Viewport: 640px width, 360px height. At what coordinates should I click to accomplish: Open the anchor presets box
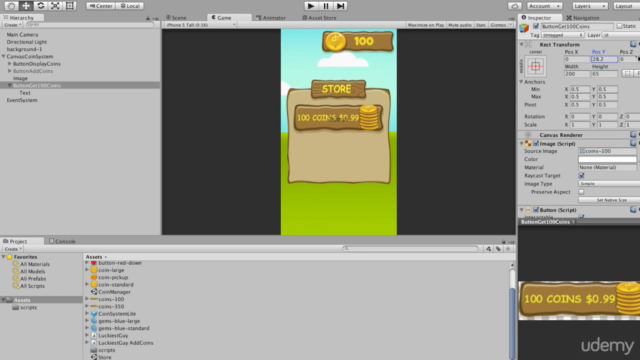point(535,66)
